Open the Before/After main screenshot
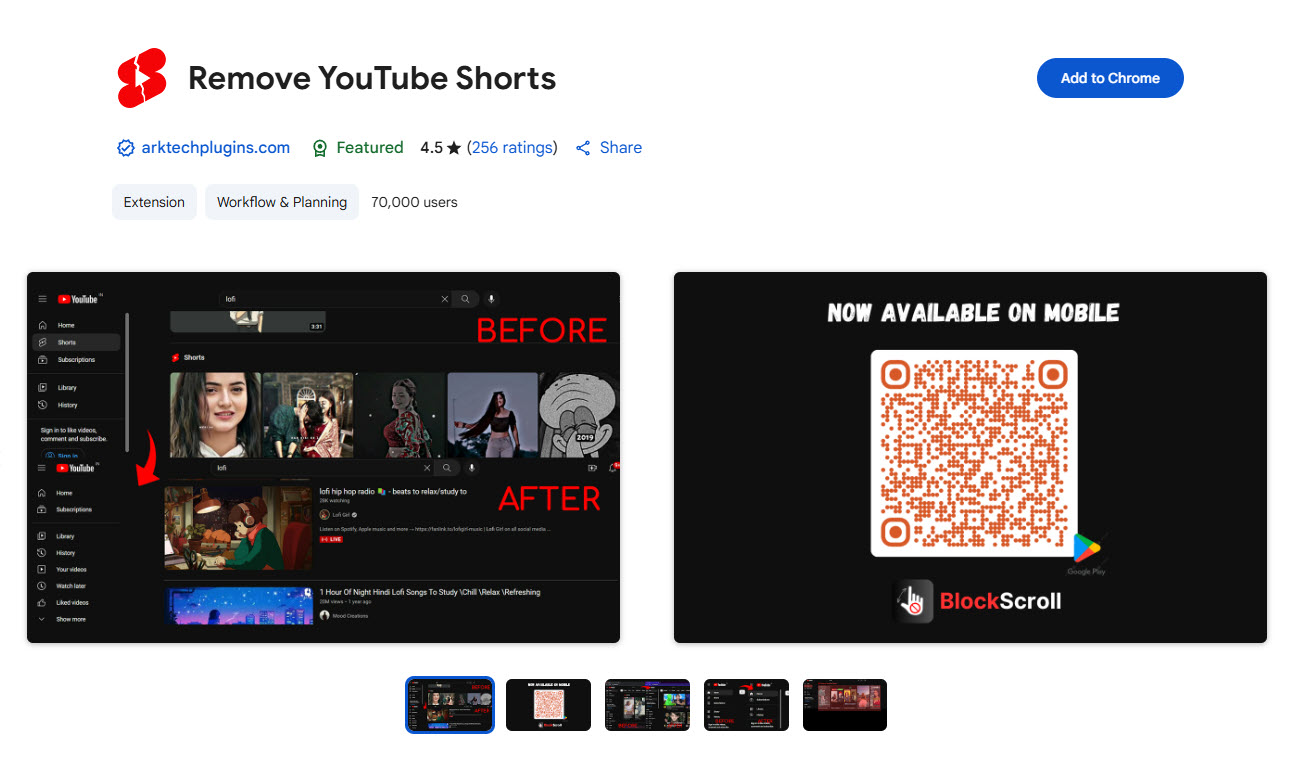 pyautogui.click(x=323, y=457)
